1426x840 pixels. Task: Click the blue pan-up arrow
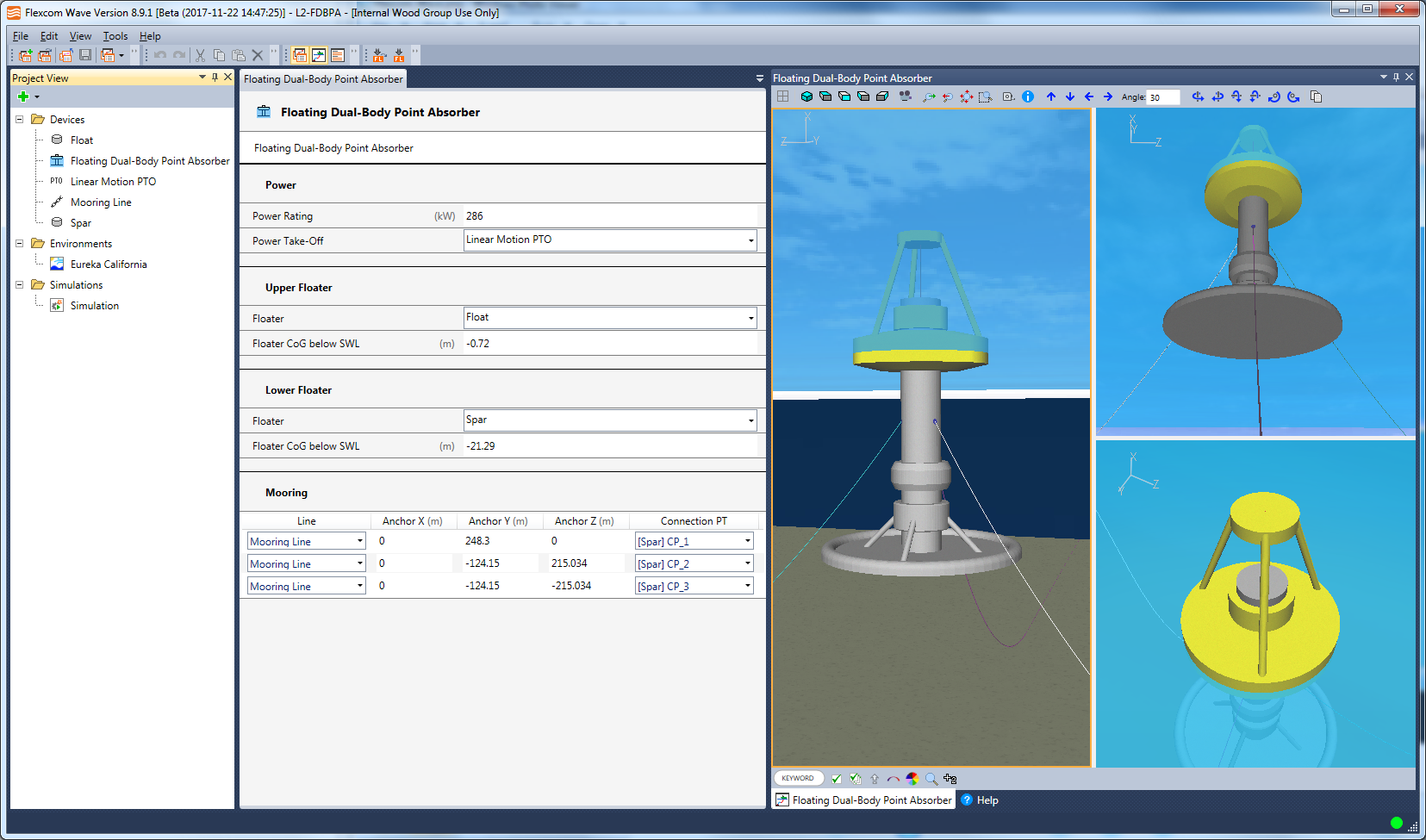pyautogui.click(x=1051, y=96)
